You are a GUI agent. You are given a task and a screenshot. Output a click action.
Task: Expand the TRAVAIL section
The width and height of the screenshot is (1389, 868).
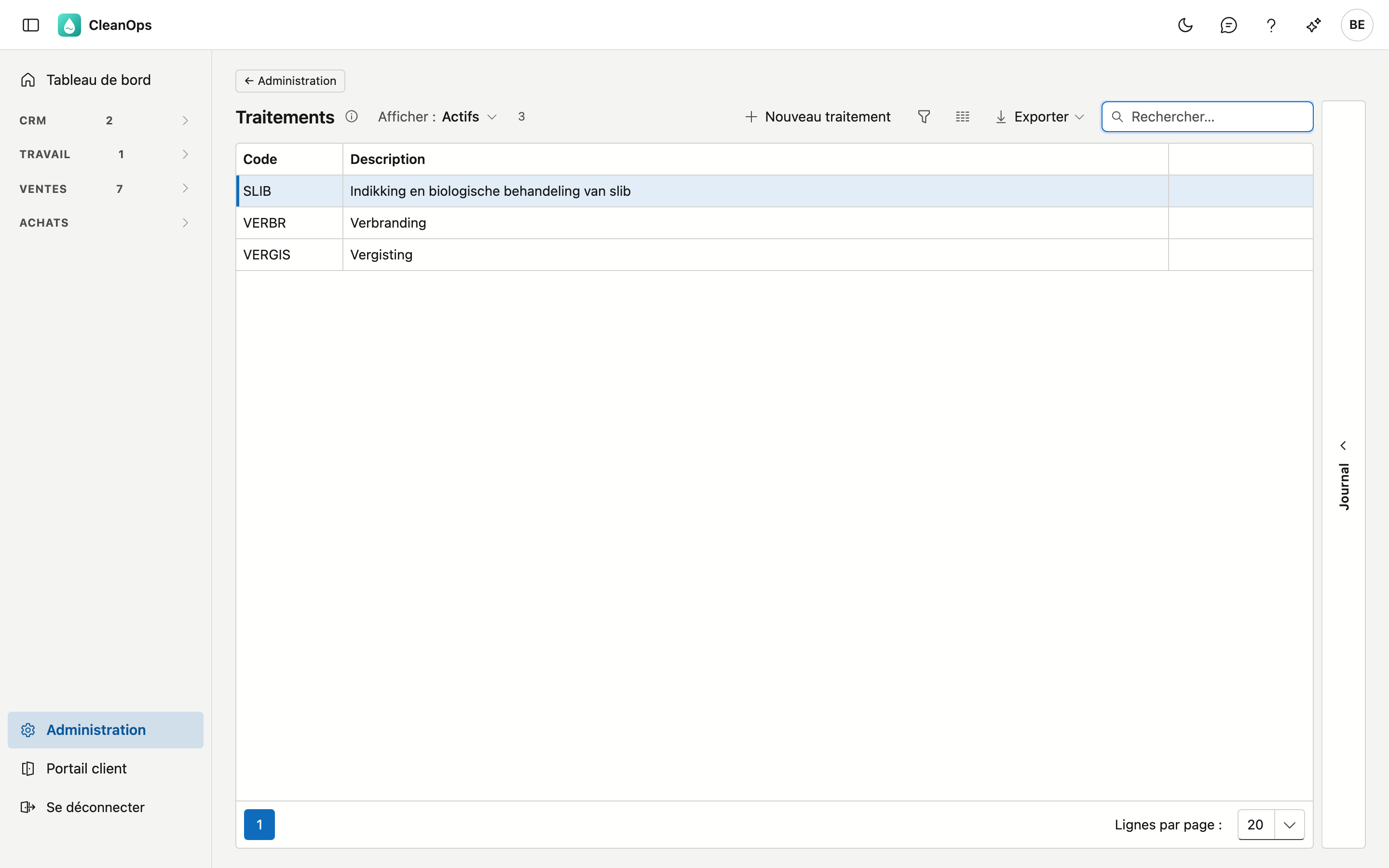105,154
